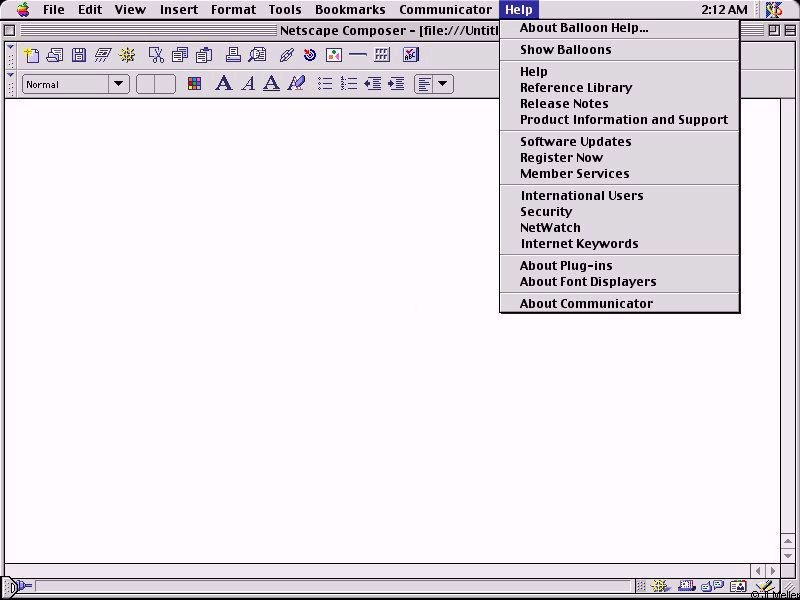This screenshot has height=600, width=800.
Task: Click the Open file toolbar icon
Action: 55,55
